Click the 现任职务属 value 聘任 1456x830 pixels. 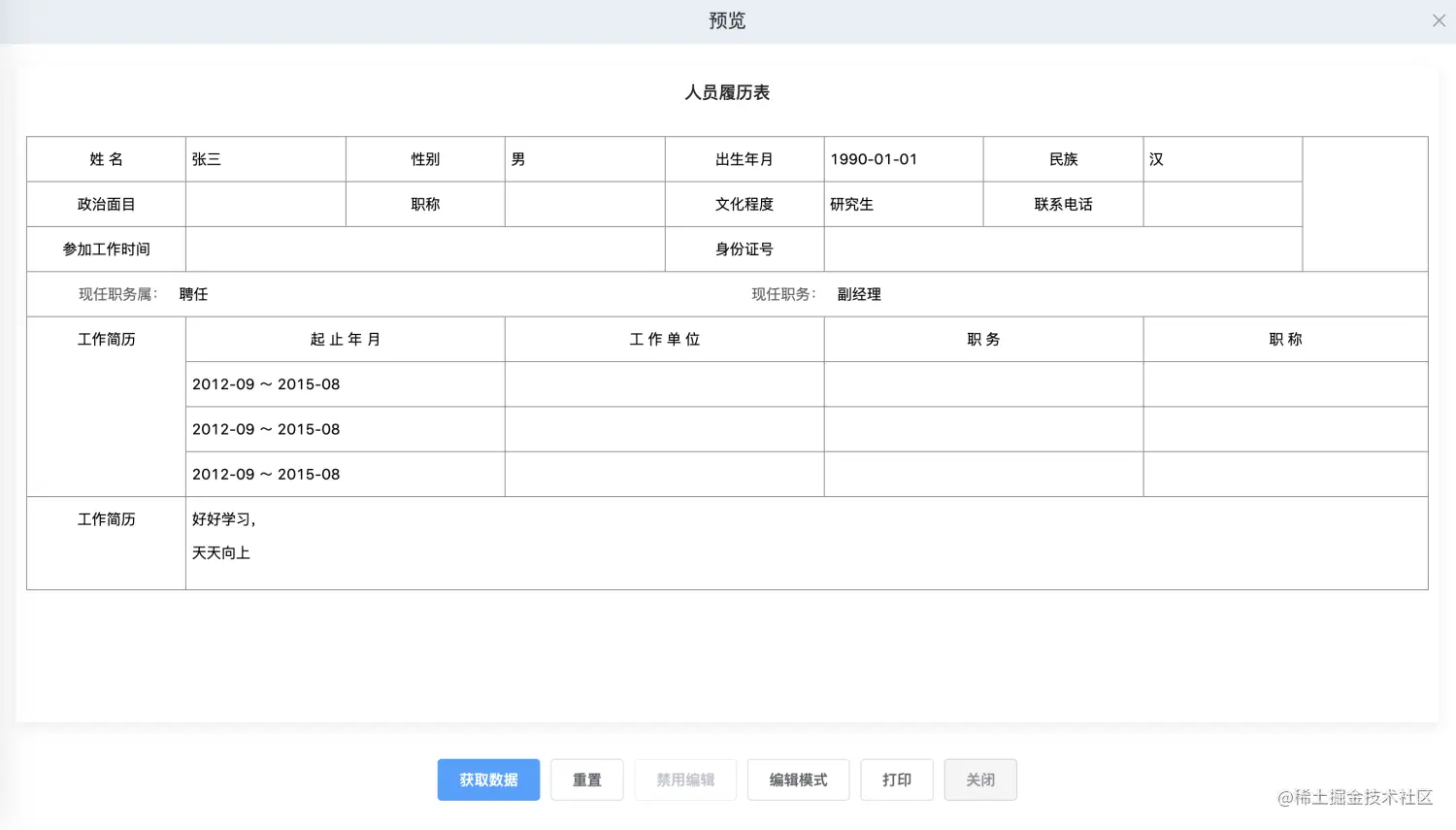[193, 294]
